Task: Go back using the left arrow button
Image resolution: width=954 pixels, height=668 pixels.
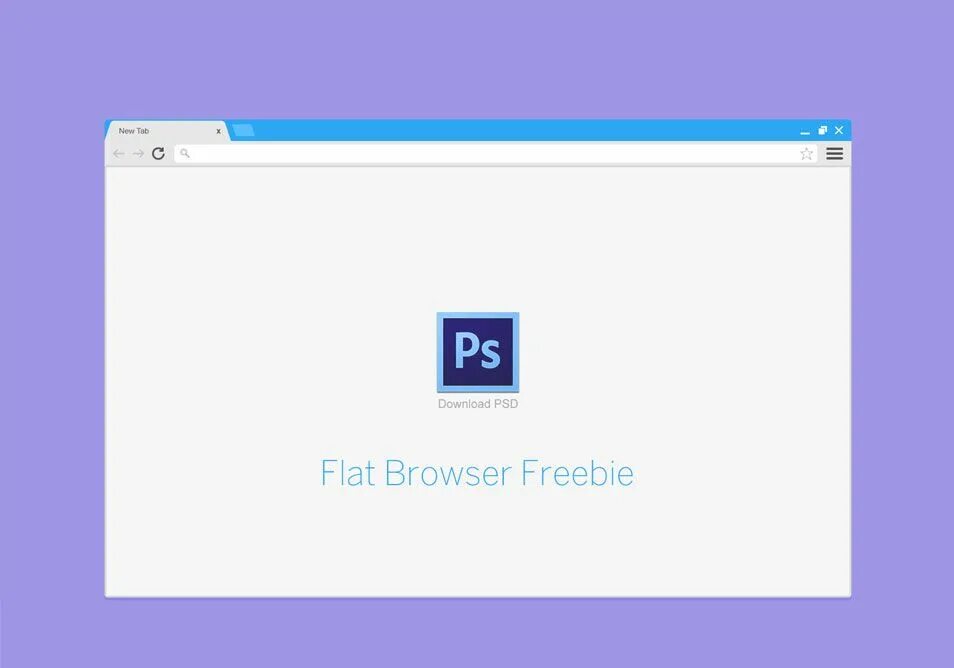Action: (119, 153)
